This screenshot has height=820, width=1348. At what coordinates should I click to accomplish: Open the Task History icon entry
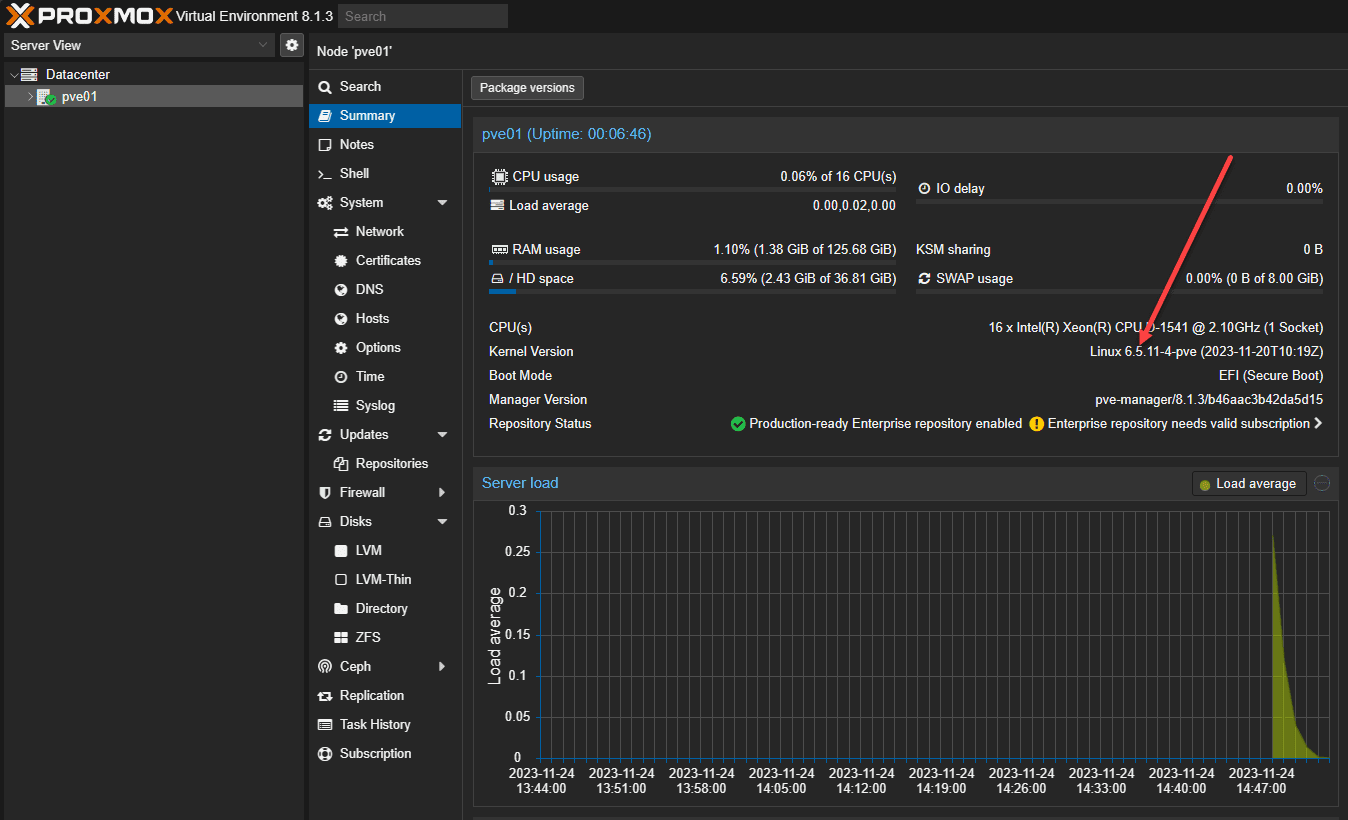tap(324, 725)
